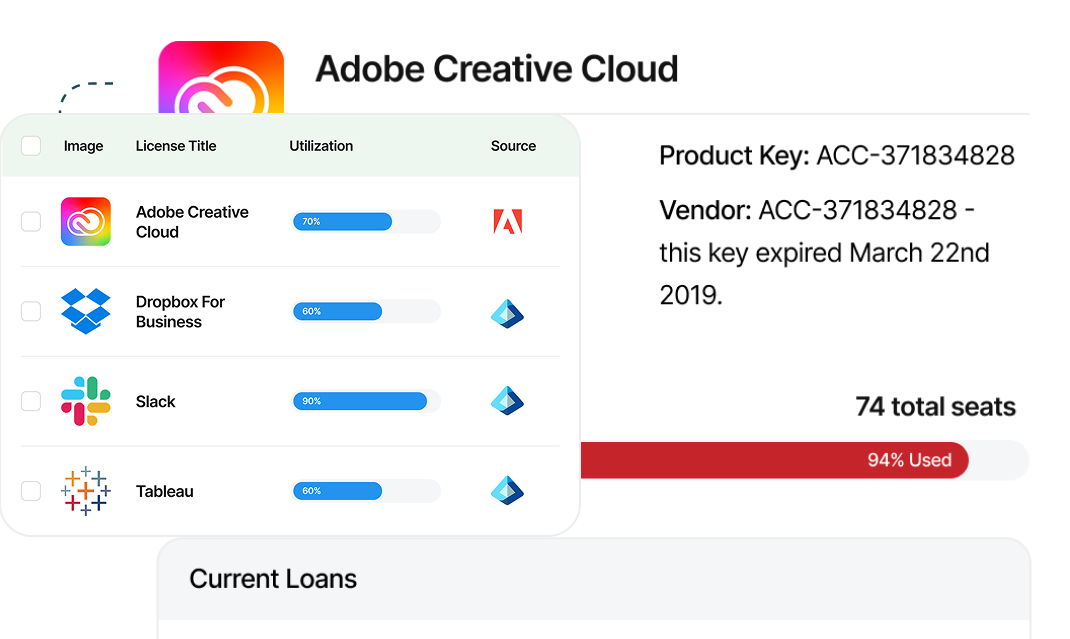Click the 74 total seats label

tap(935, 407)
